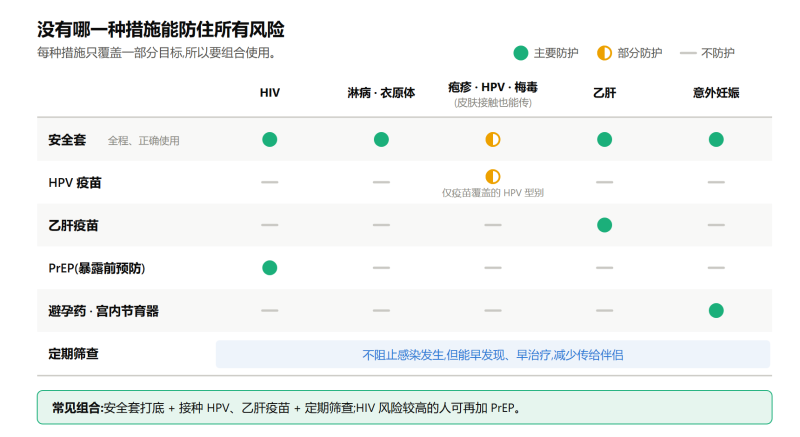Screen dimensions: 800x437
Task: Click the 全程、正确使用 note
Action: tap(143, 141)
